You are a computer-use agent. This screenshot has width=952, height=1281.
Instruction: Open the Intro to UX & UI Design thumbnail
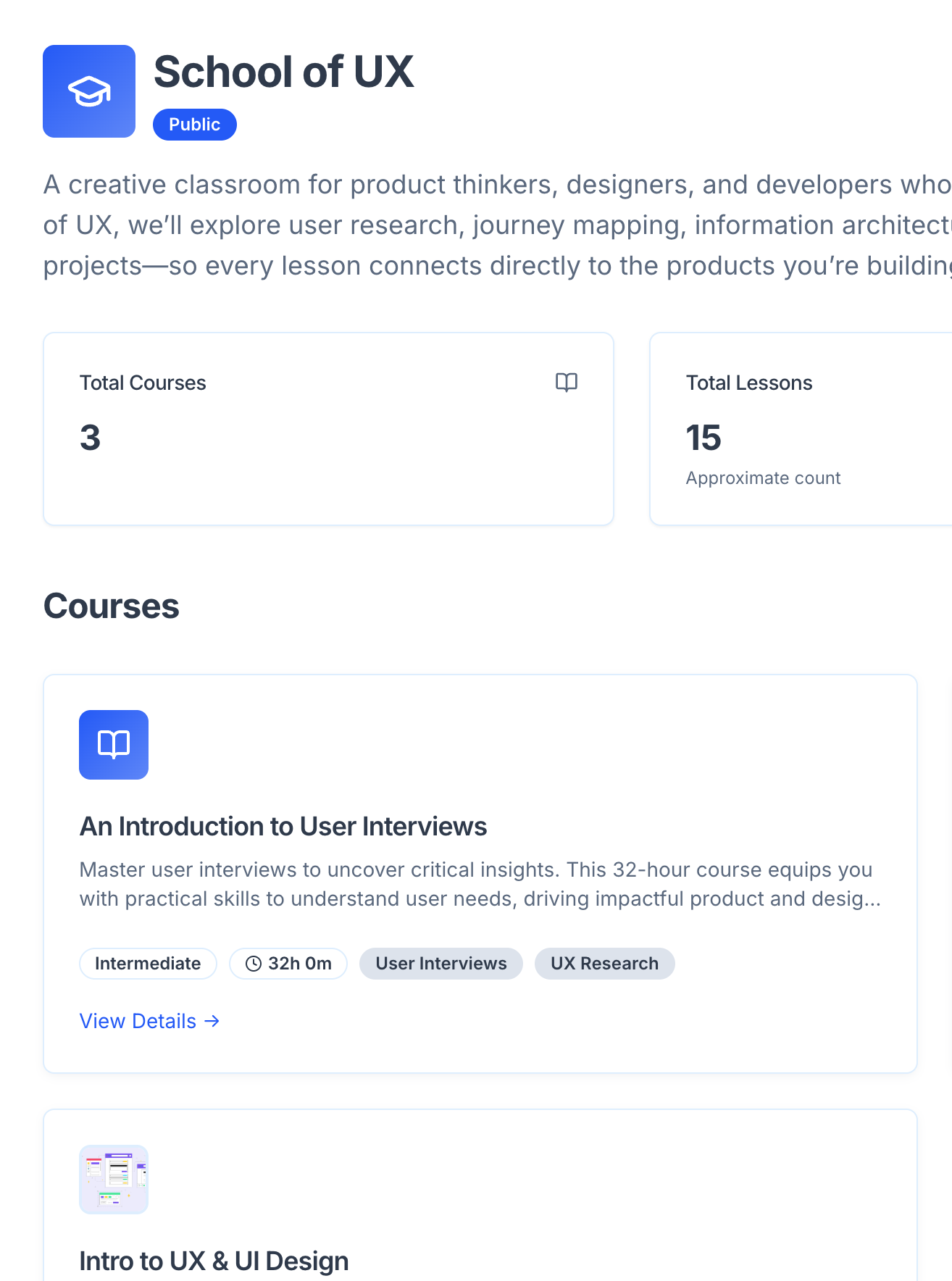(x=114, y=1180)
